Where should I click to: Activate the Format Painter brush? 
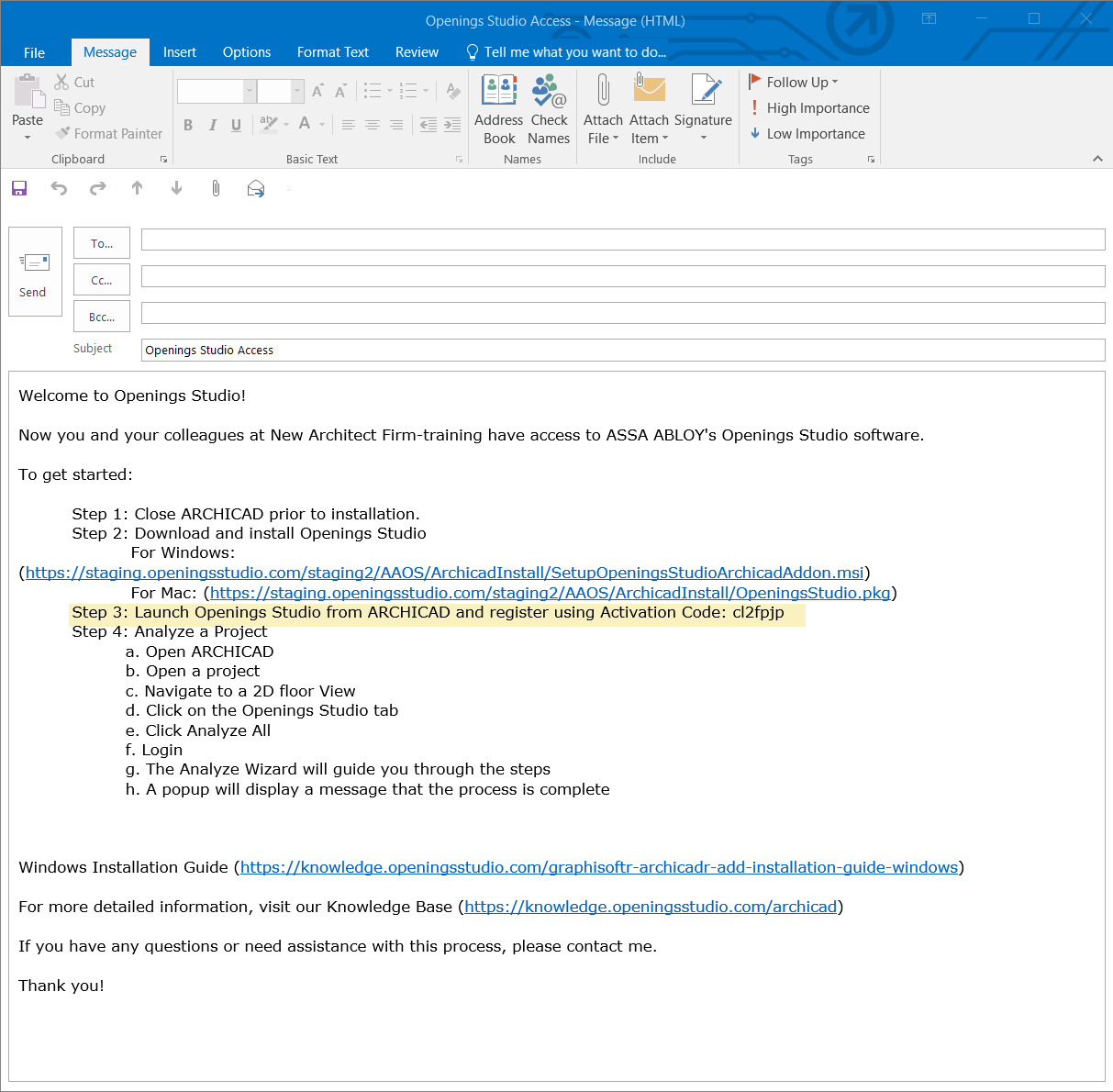(x=108, y=133)
